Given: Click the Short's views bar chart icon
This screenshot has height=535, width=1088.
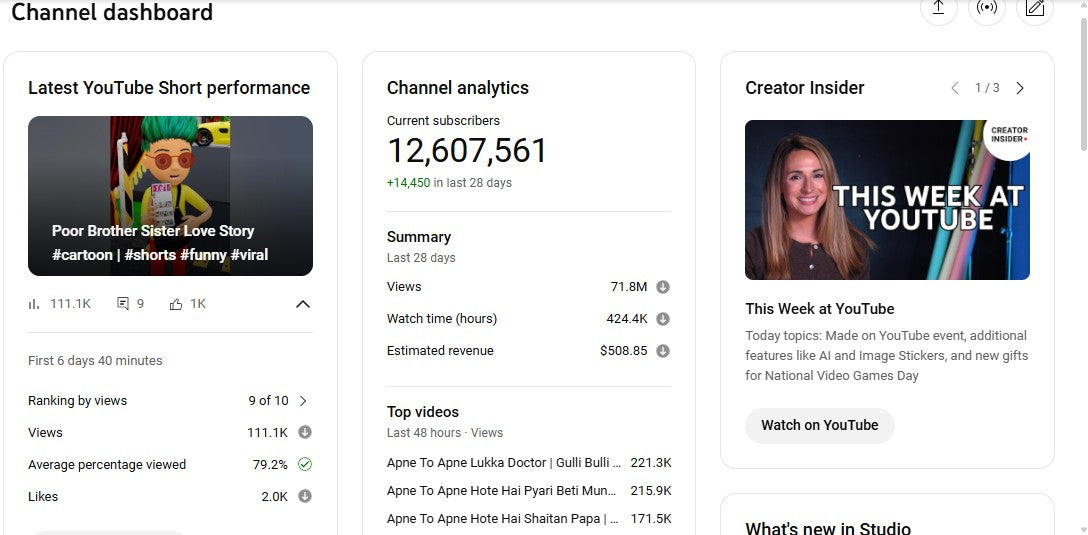Looking at the screenshot, I should click(x=35, y=304).
